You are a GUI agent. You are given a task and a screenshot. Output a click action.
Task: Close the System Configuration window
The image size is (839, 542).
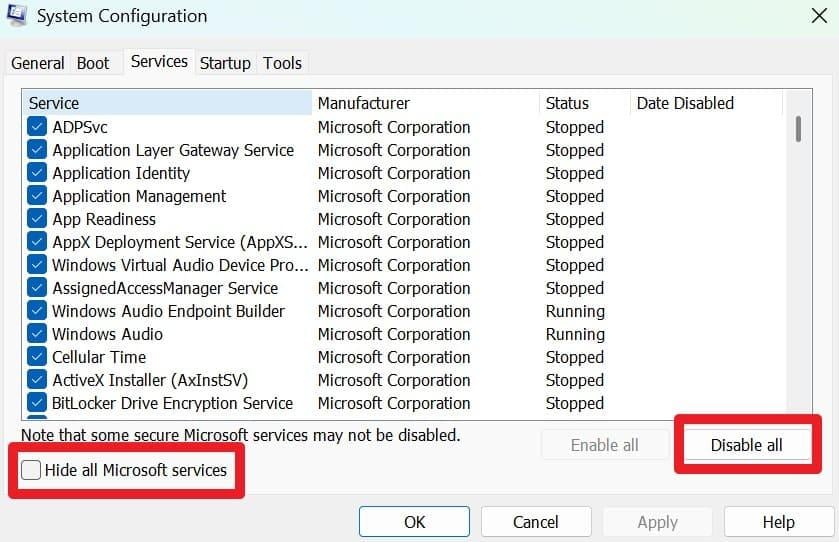(817, 15)
